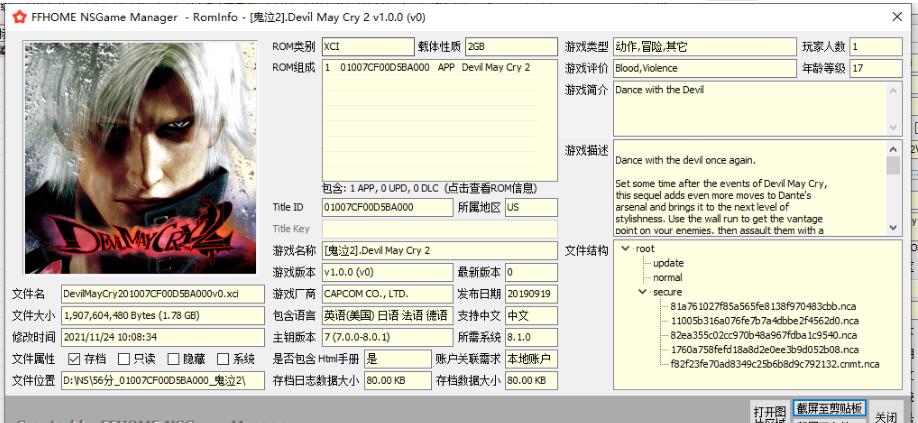Click the Html手册 field showing 是
Viewport: 918px width, 423px height.
click(x=398, y=359)
